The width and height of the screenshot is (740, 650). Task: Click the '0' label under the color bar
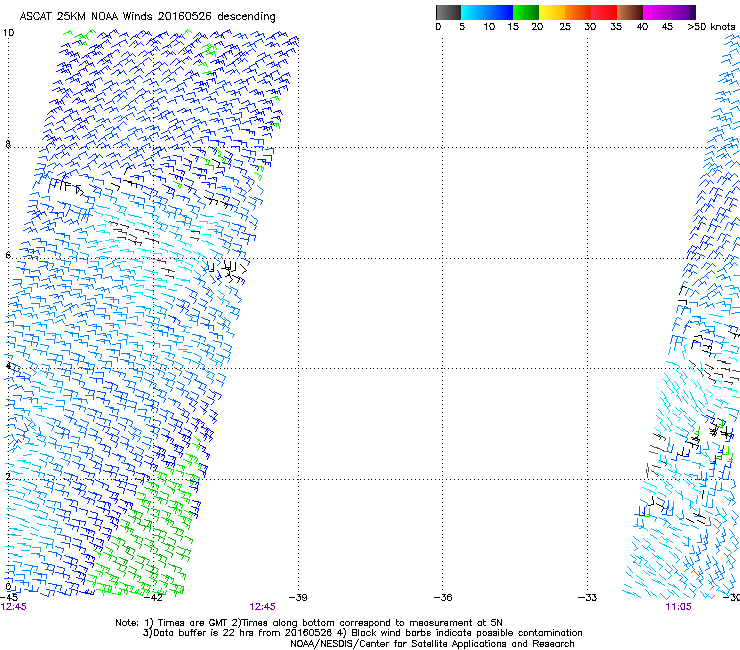[438, 27]
